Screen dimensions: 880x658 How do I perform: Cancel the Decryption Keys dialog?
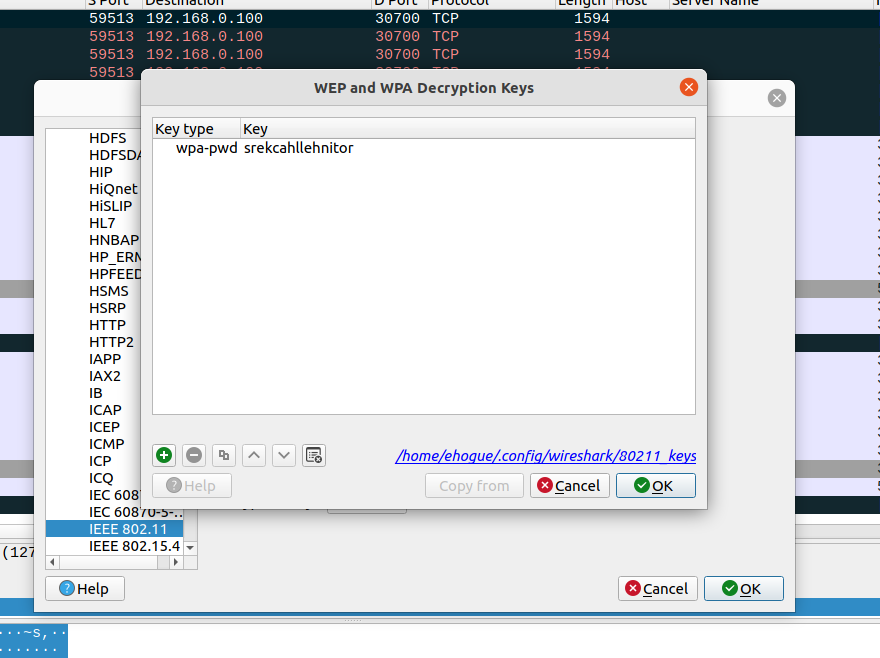[x=570, y=486]
